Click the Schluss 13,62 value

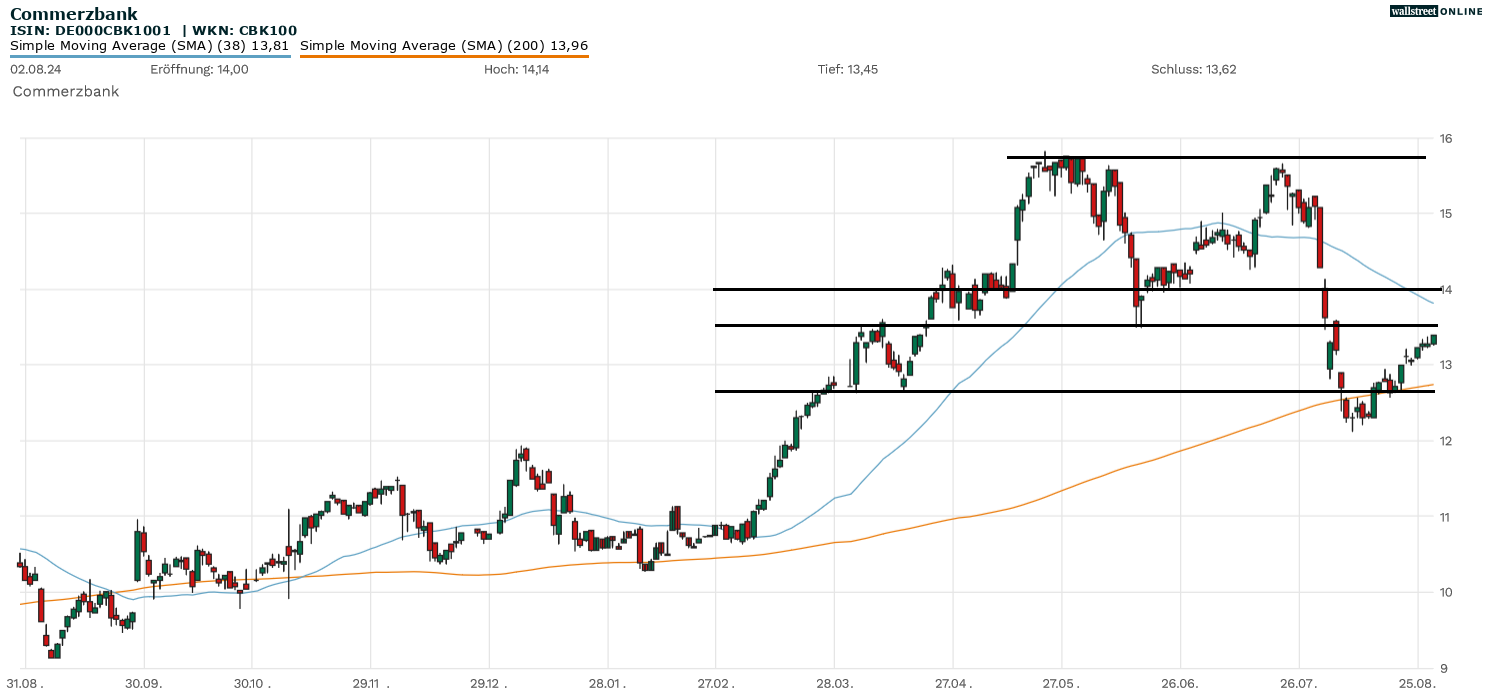click(1193, 69)
